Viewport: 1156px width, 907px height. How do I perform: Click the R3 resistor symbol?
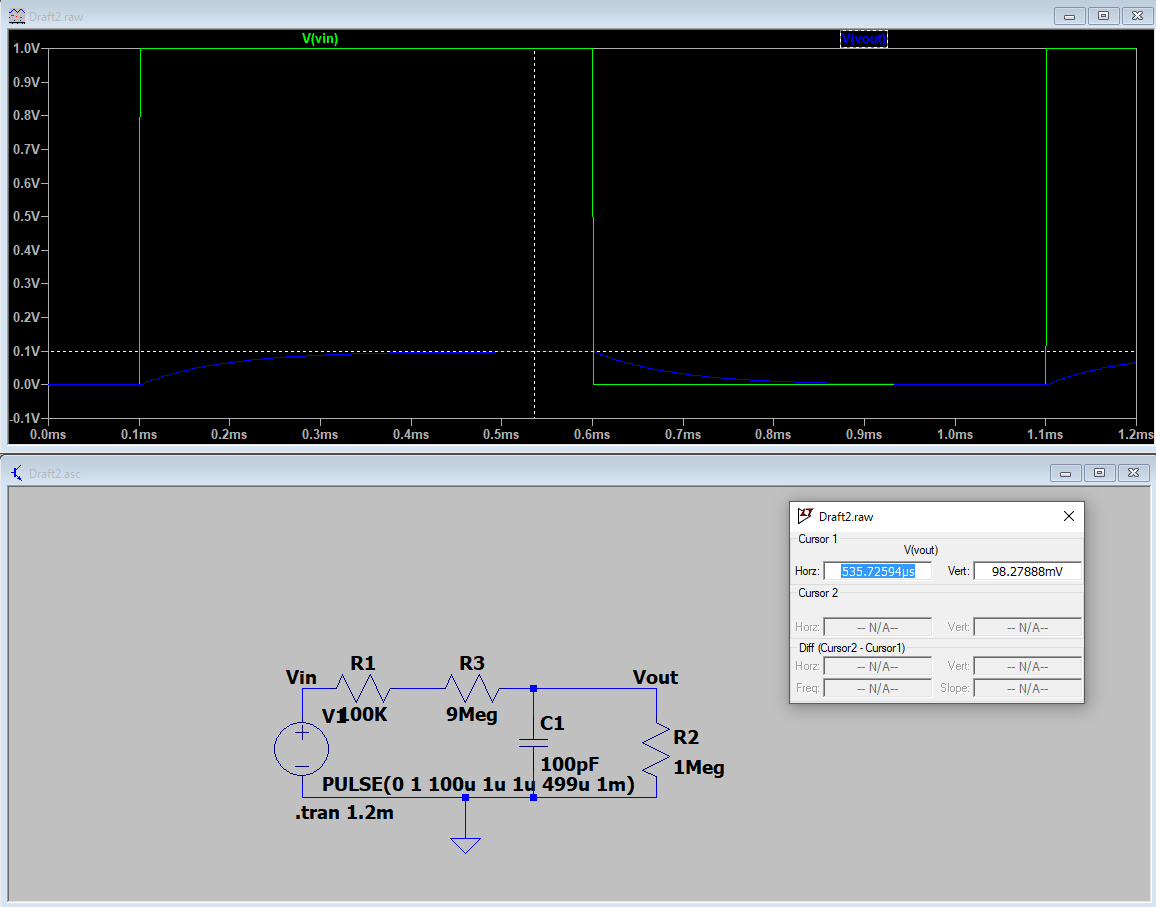pyautogui.click(x=471, y=688)
